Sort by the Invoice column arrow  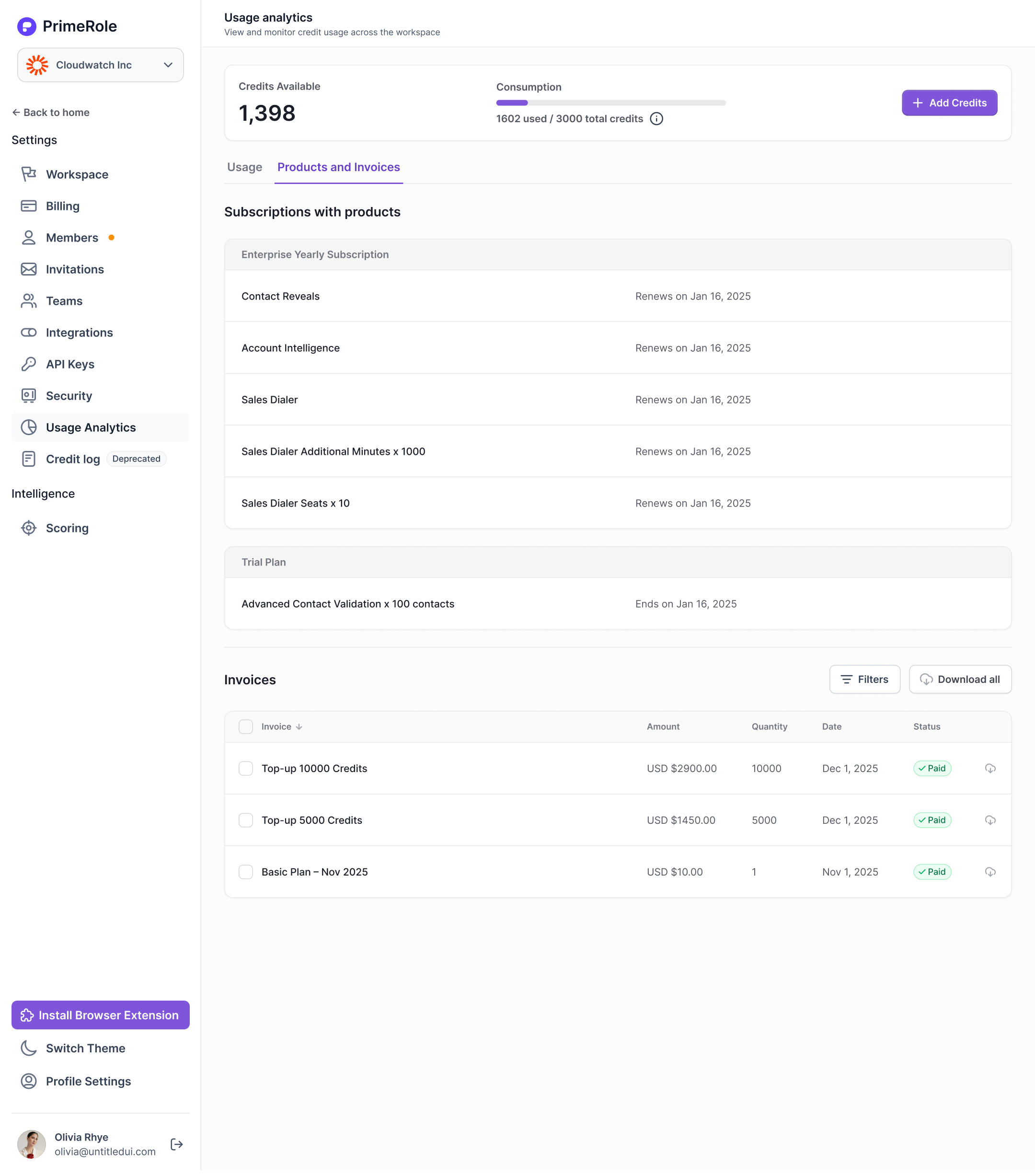coord(299,727)
